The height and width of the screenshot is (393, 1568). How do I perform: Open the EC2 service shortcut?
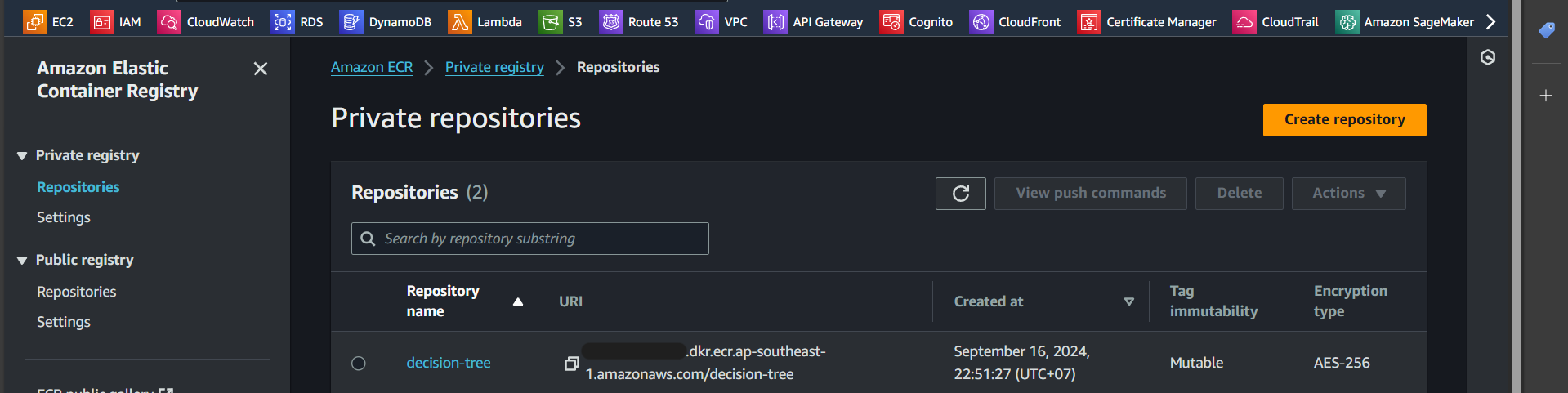48,22
